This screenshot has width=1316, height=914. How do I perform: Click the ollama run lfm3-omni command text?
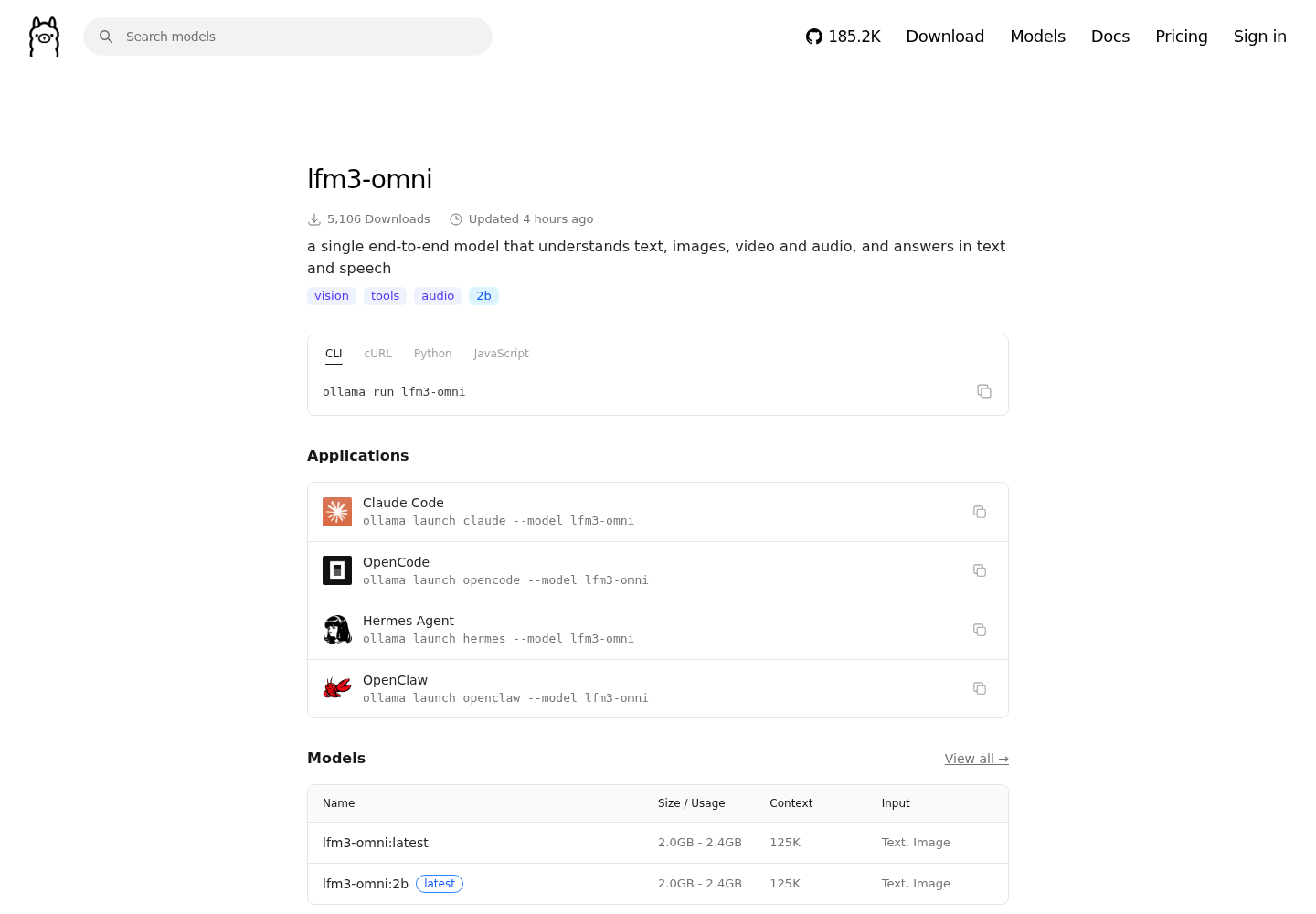(394, 392)
